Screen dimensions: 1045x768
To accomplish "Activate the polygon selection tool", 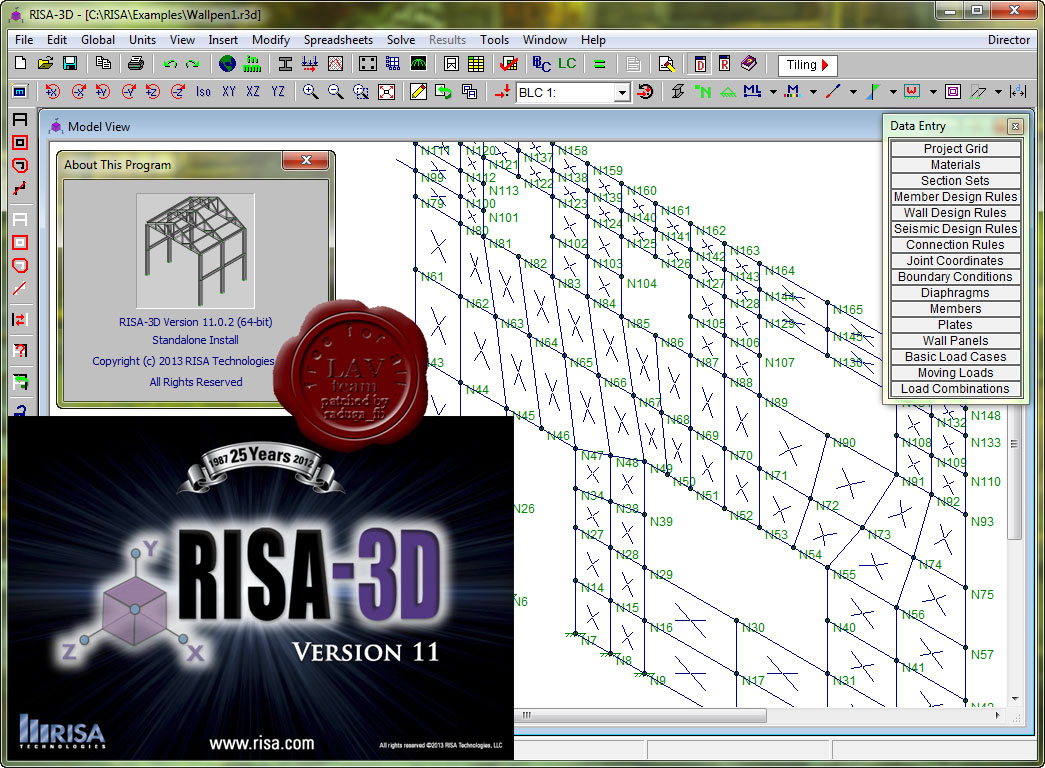I will [x=20, y=165].
